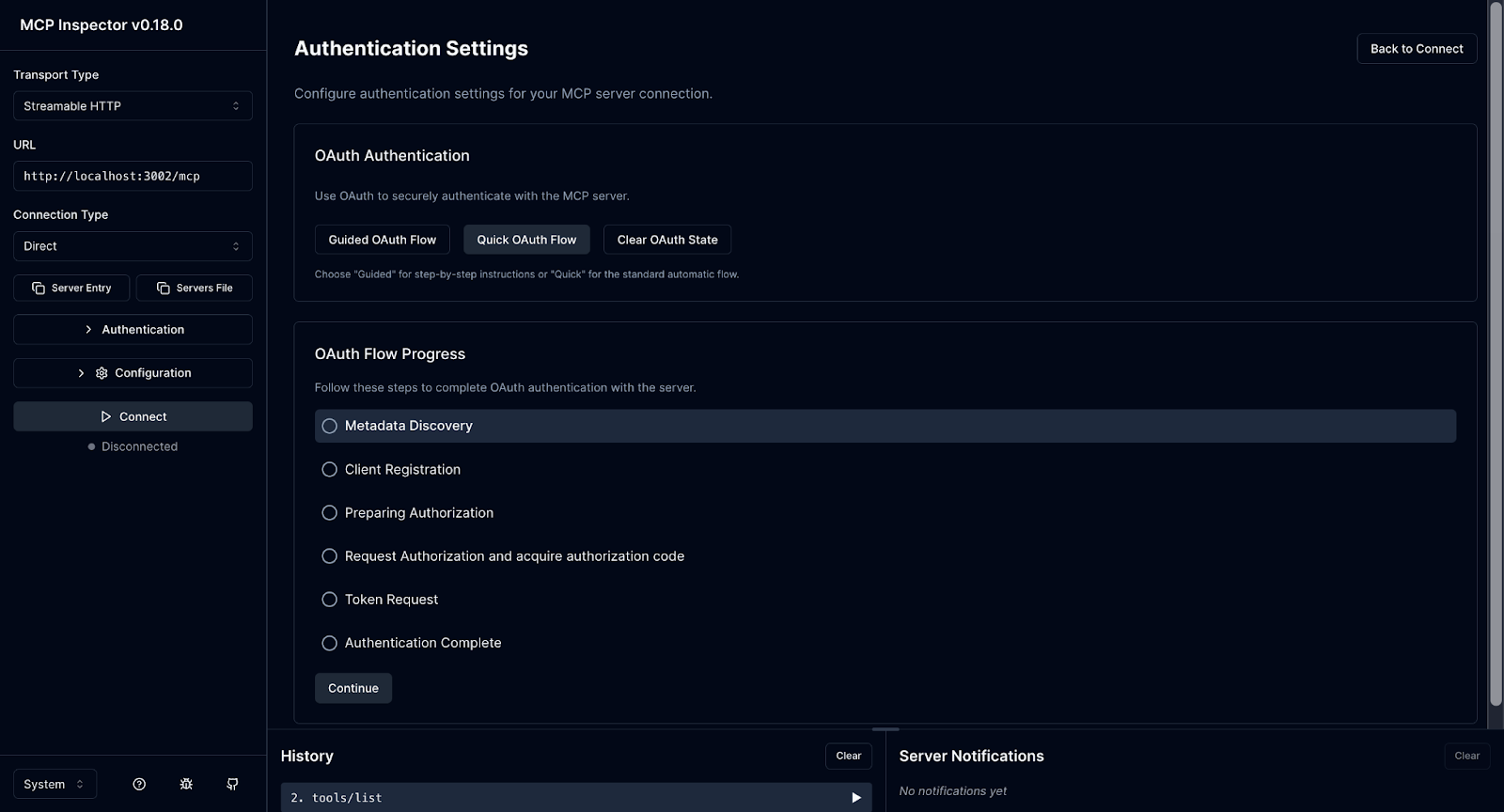
Task: Click the Back to Connect button
Action: 1417,49
